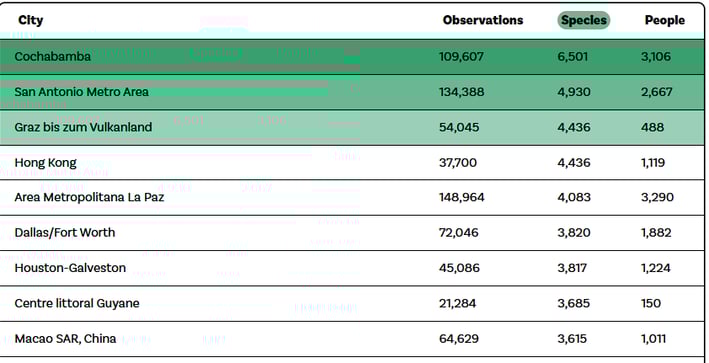Click the People column header
This screenshot has width=709, height=363.
665,20
